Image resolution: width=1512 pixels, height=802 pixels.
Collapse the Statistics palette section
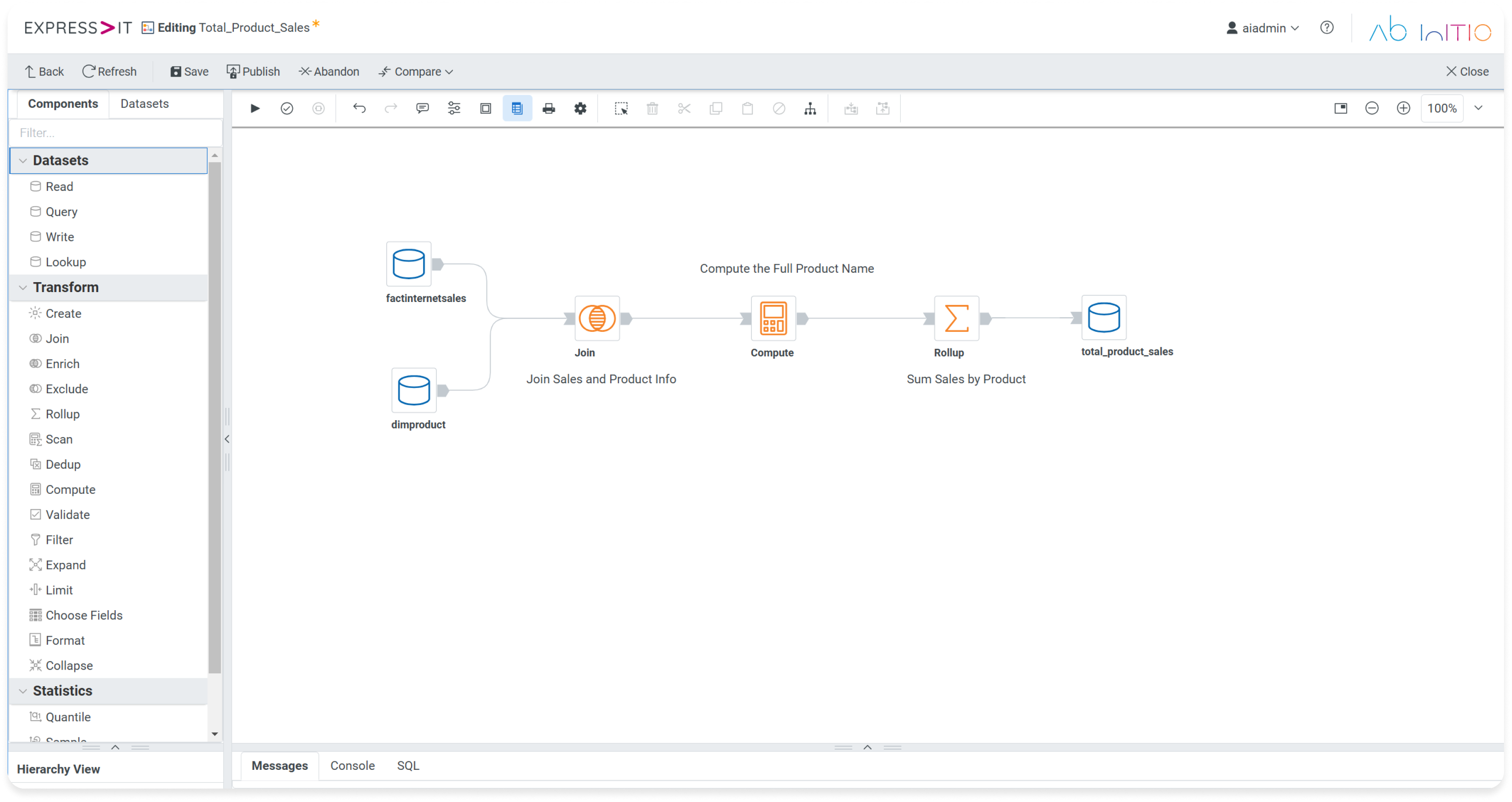pyautogui.click(x=23, y=690)
